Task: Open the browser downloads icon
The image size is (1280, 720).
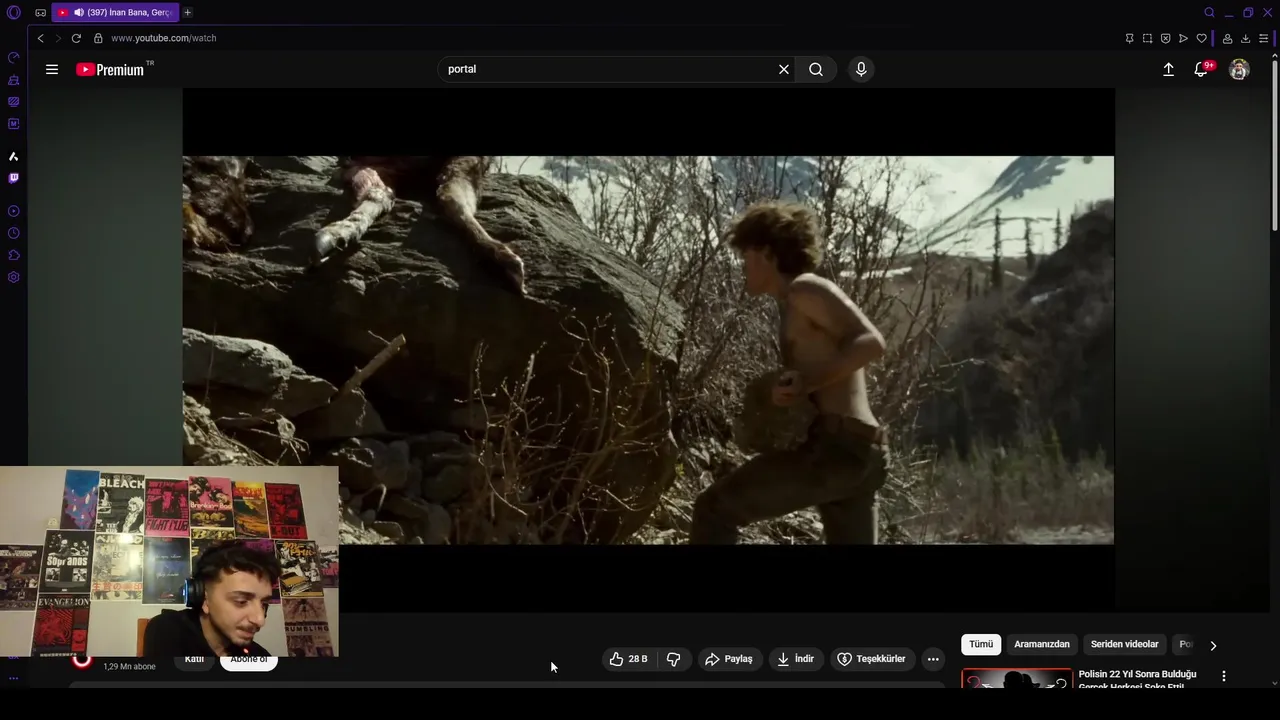Action: click(x=1245, y=38)
